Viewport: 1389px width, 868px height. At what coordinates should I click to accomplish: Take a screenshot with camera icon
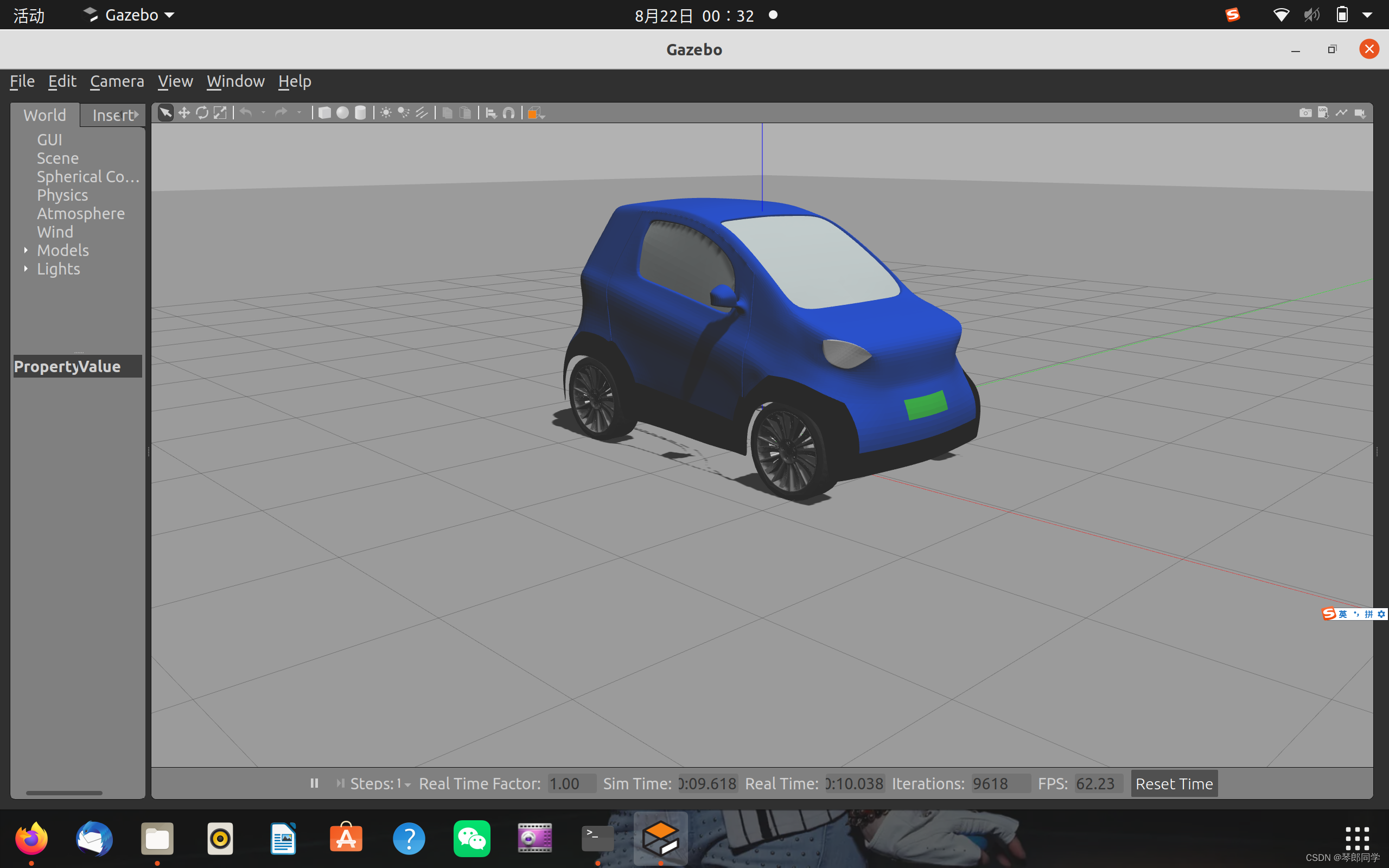click(1305, 113)
